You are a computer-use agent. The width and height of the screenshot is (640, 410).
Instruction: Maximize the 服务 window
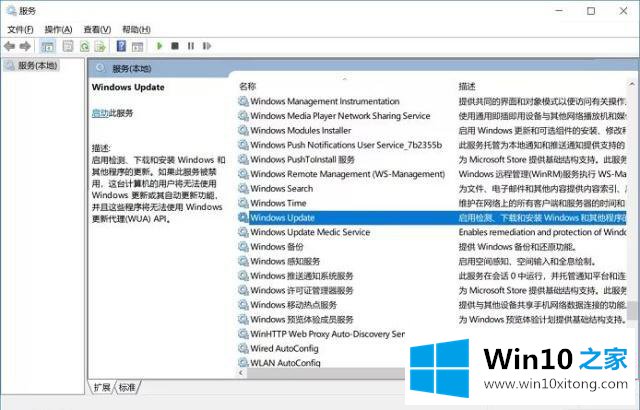tap(591, 11)
